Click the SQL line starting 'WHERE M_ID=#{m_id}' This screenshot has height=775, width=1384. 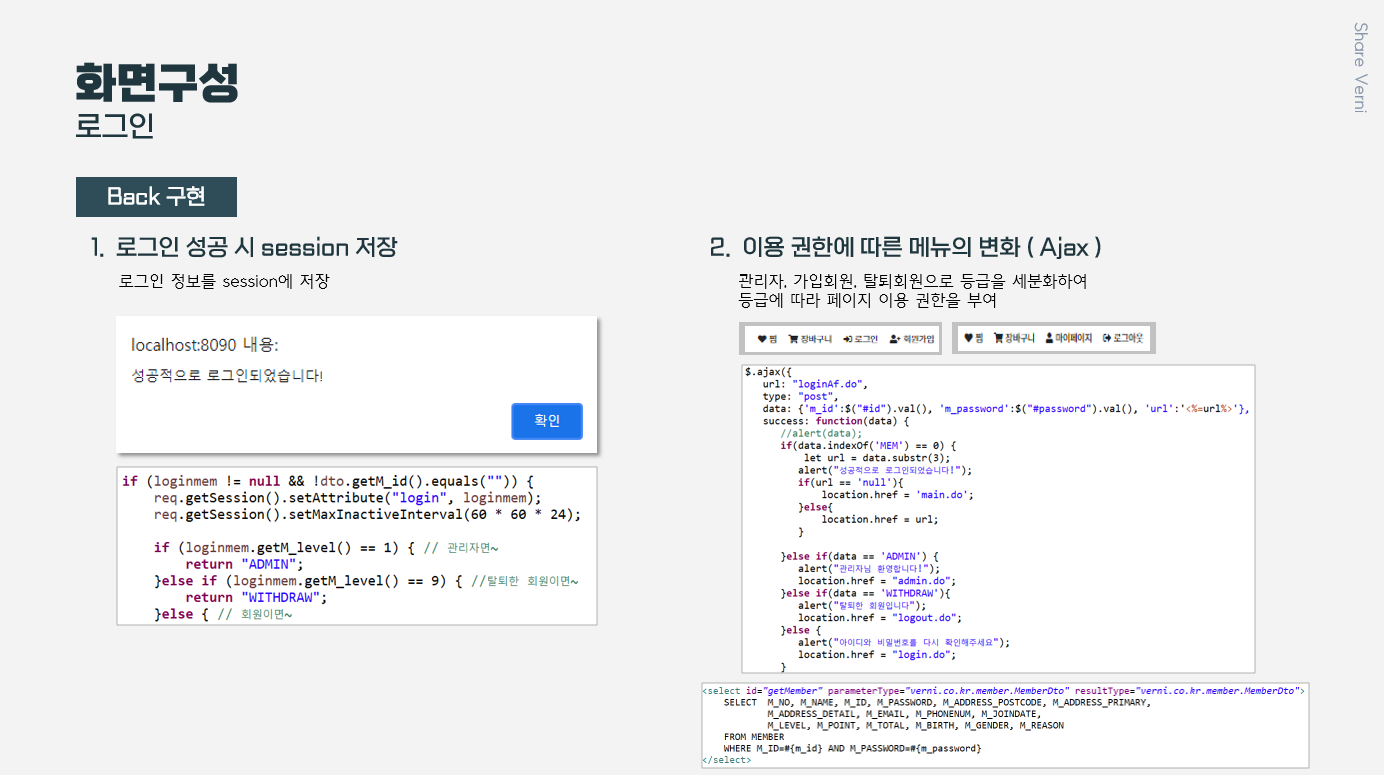(x=852, y=748)
